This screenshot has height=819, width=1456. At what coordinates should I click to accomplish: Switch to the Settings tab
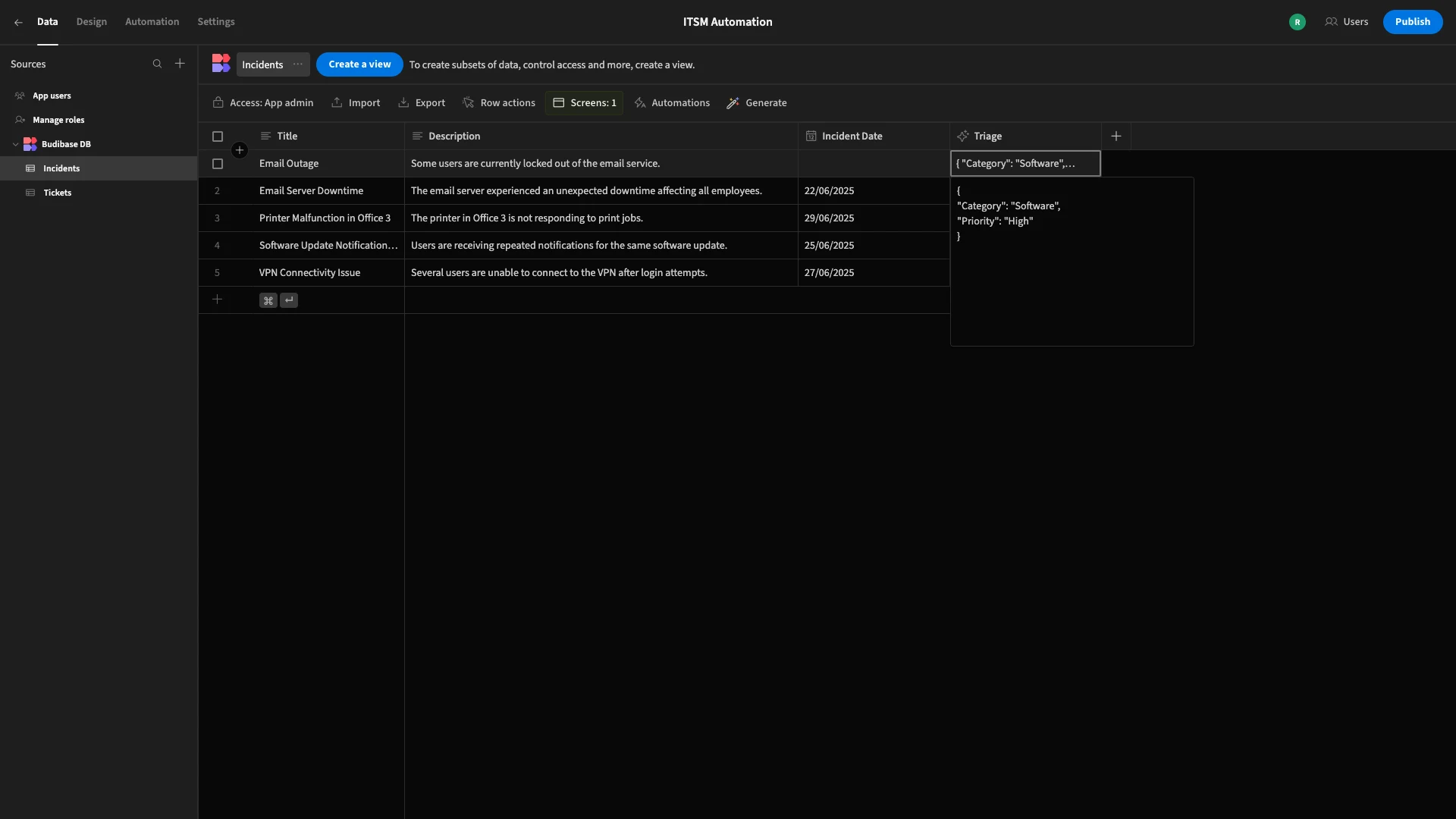click(216, 22)
